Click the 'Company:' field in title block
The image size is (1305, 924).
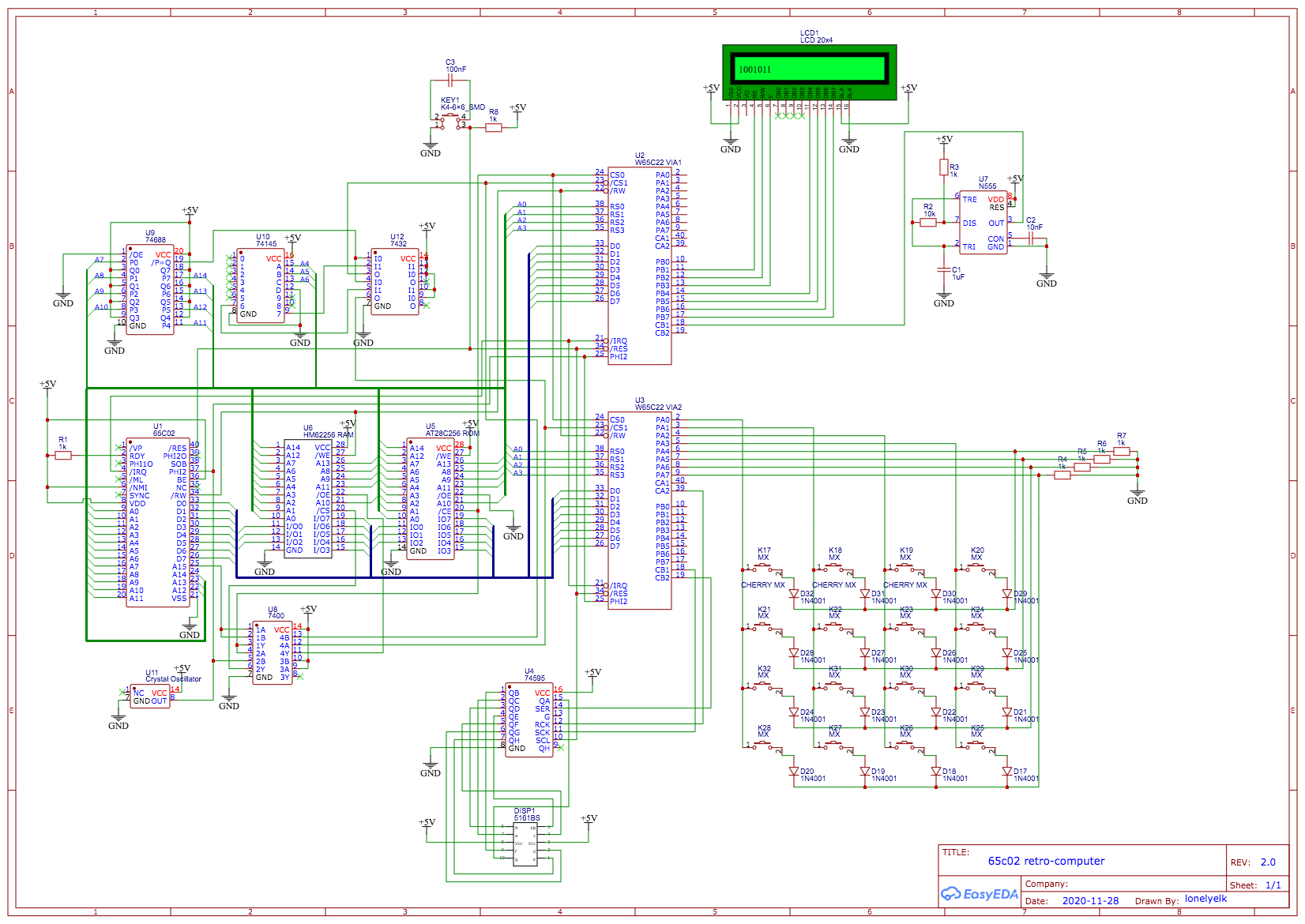(1046, 884)
